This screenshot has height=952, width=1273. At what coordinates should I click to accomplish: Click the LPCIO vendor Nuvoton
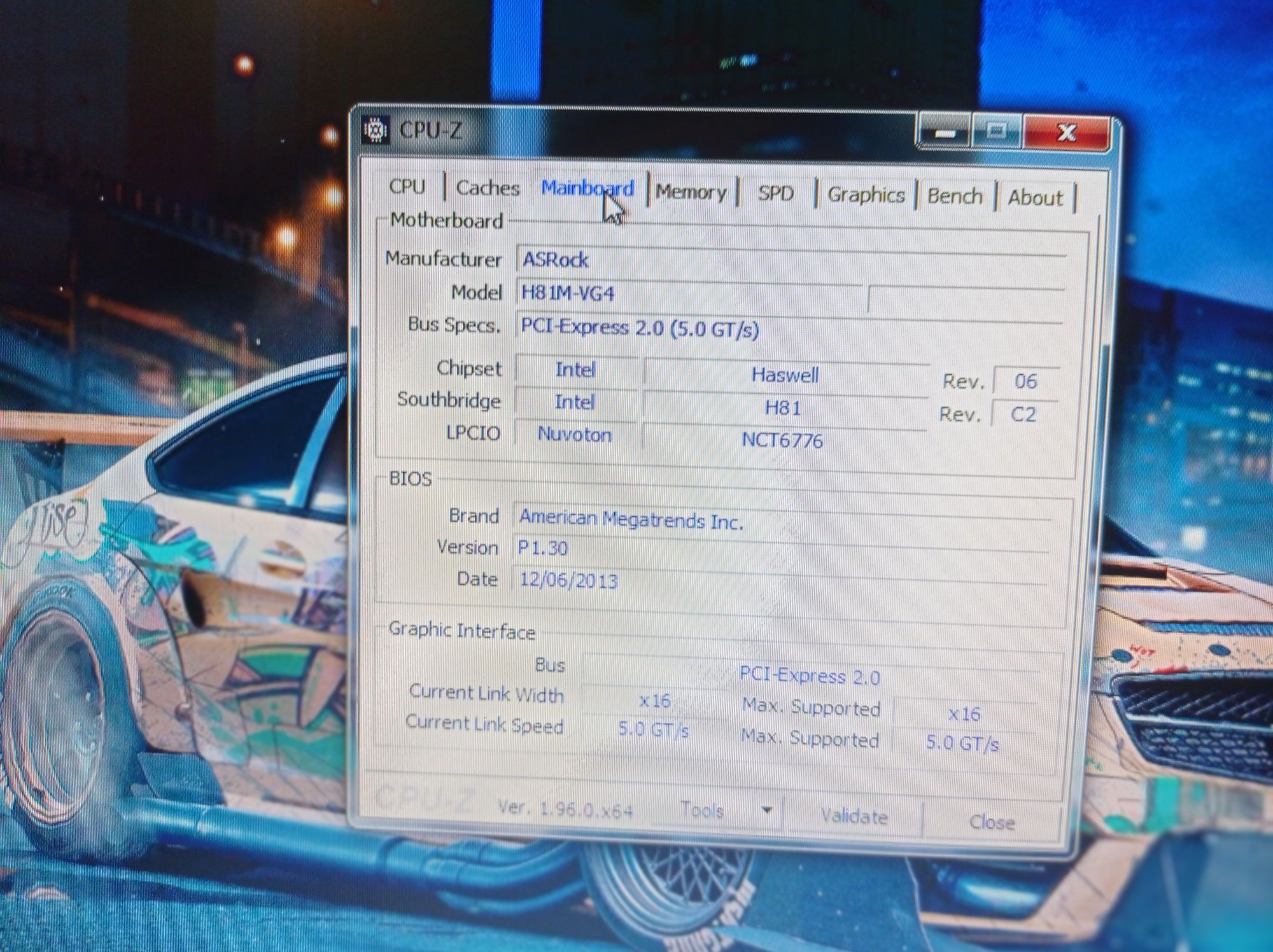click(575, 434)
